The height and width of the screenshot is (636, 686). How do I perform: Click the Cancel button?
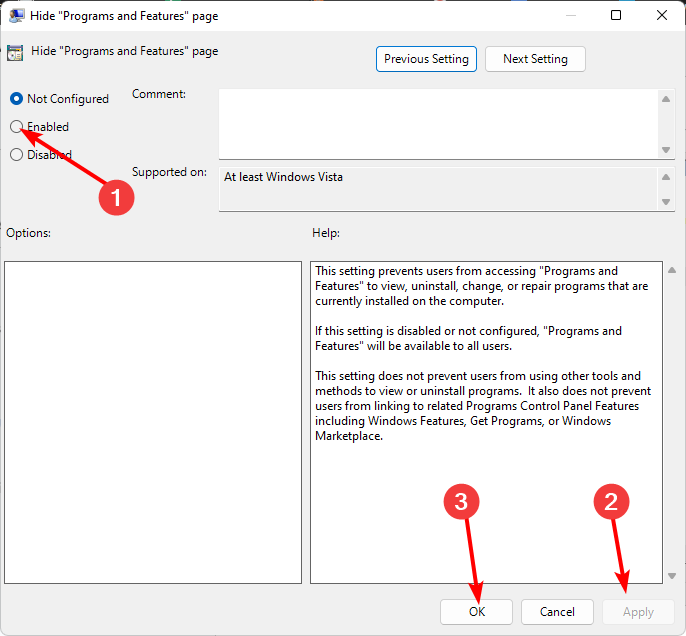pyautogui.click(x=557, y=612)
